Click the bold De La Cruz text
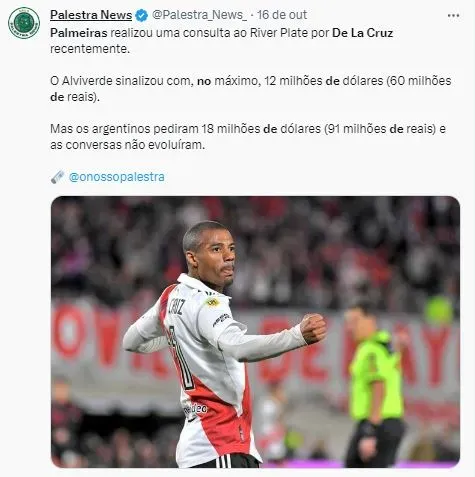Screen dimensions: 475x477 [x=363, y=33]
